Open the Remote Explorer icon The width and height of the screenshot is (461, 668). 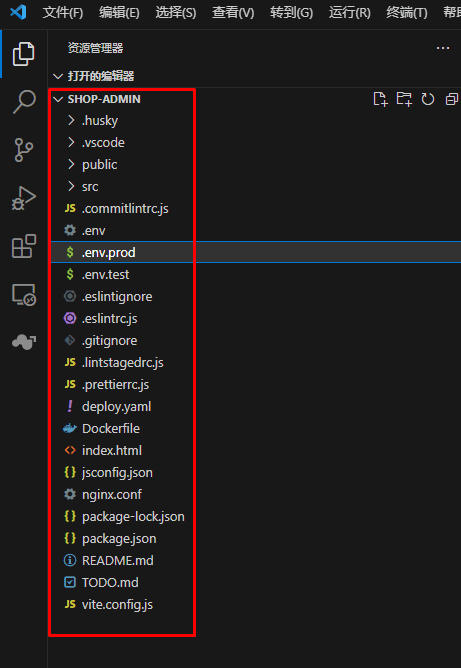(x=23, y=294)
